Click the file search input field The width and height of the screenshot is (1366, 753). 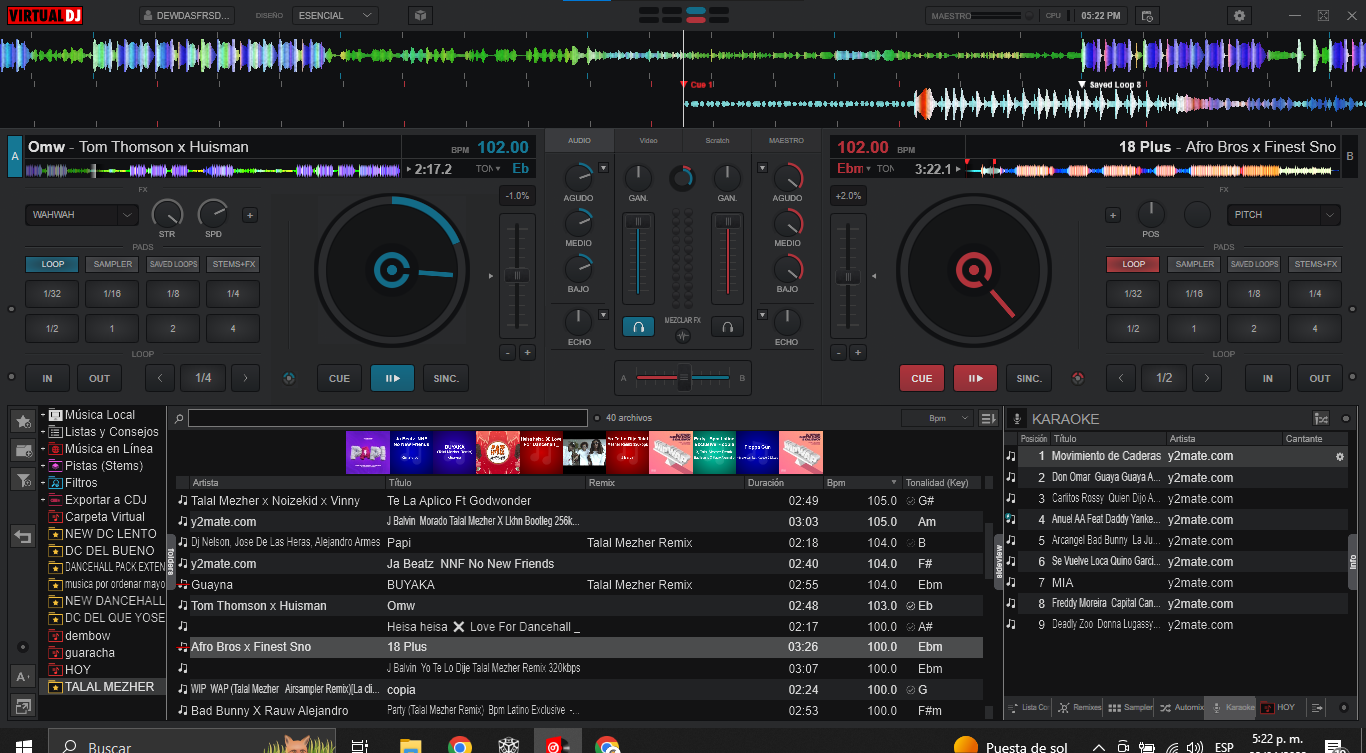387,418
